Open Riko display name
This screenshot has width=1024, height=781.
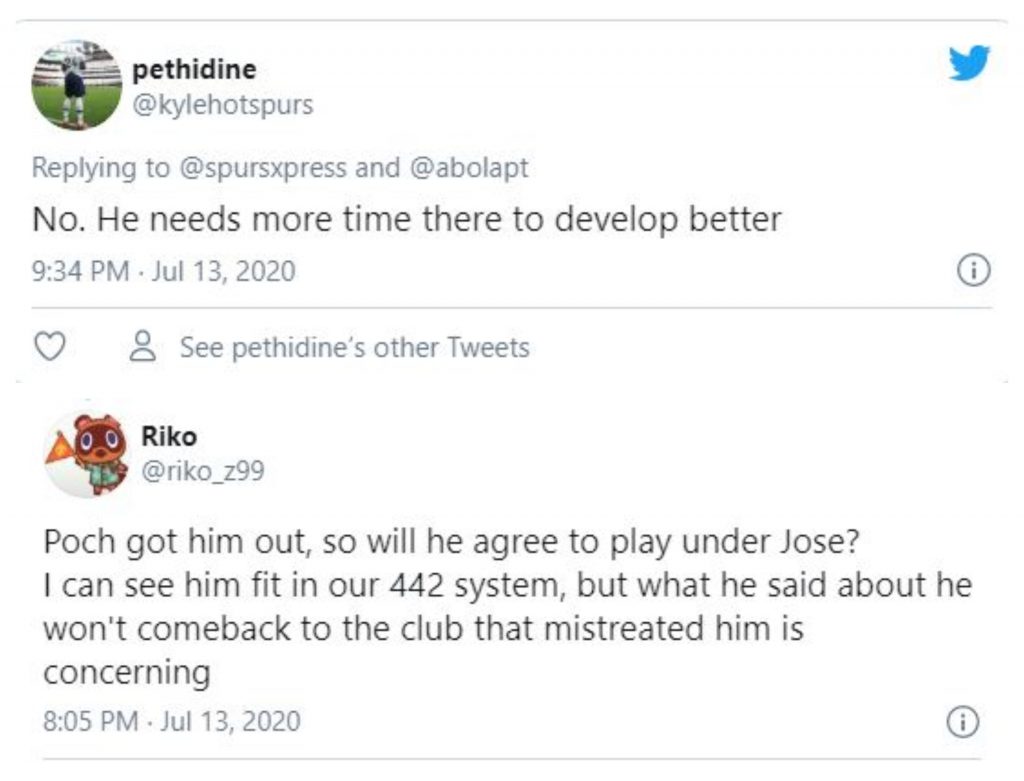coord(169,436)
